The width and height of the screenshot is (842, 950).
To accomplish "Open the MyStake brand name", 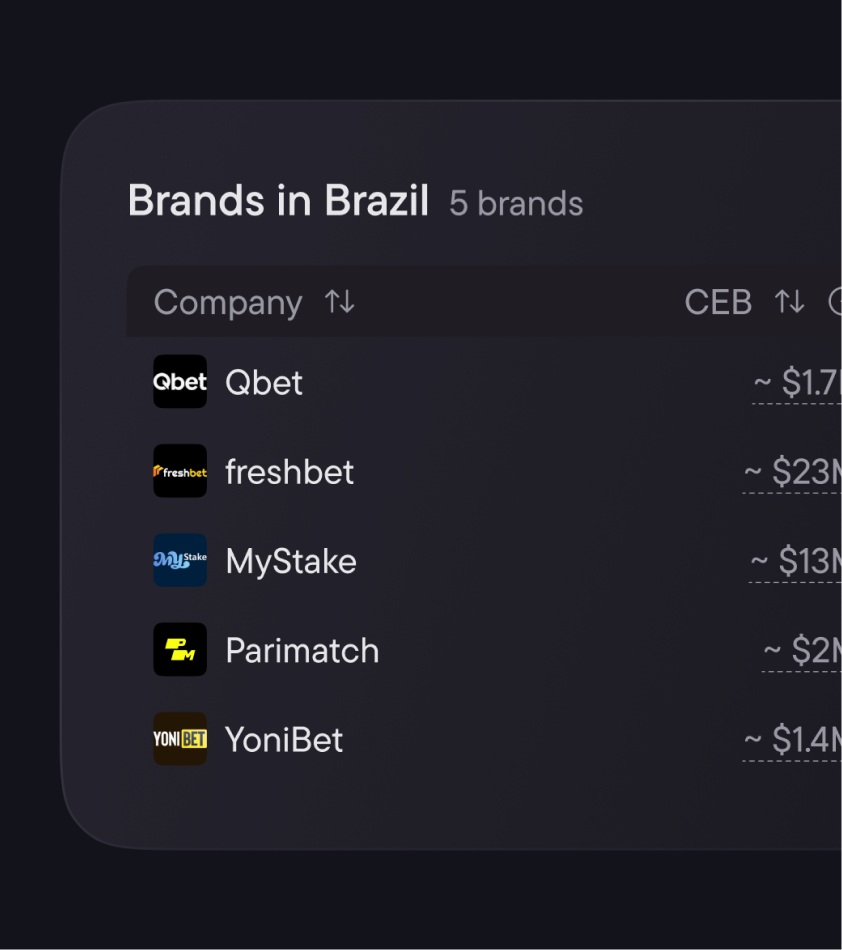I will pos(291,561).
